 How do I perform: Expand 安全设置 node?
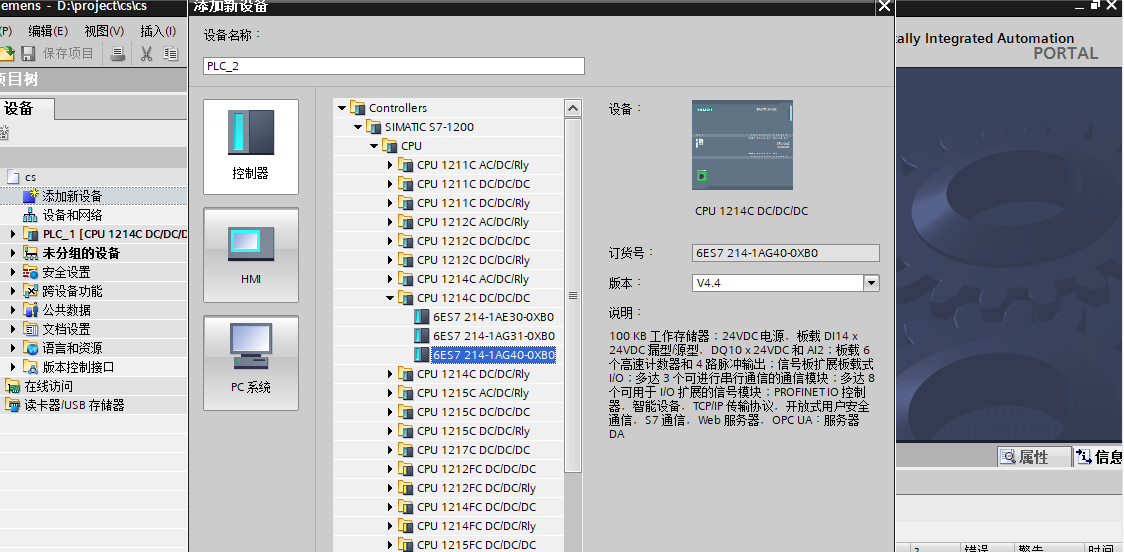(x=13, y=272)
